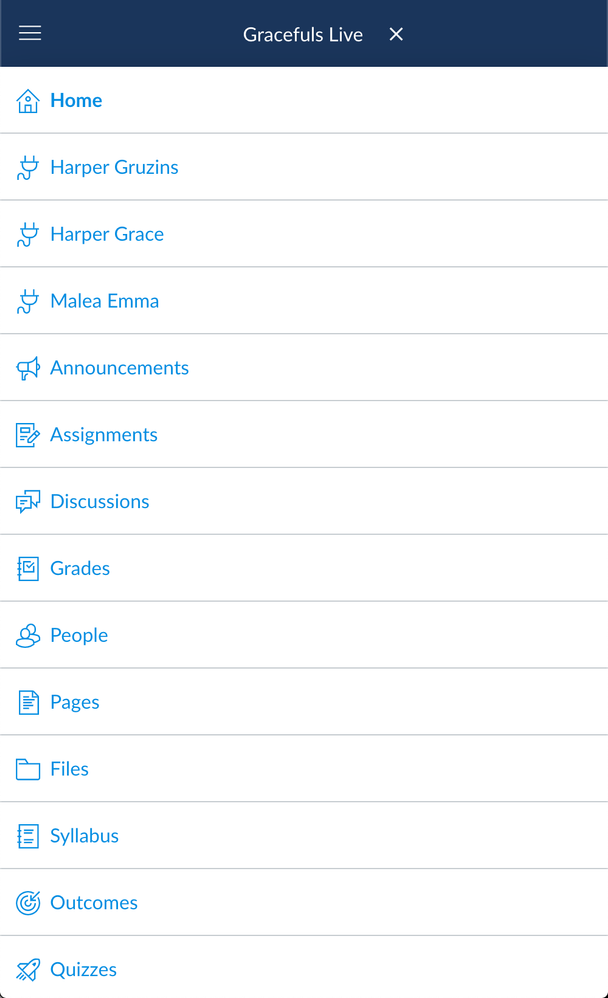The image size is (608, 998).
Task: Select the People group icon
Action: pos(27,635)
